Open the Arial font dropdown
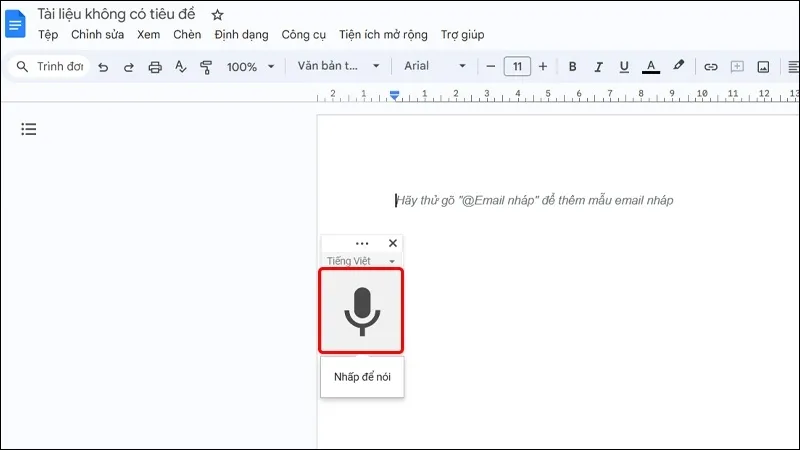Viewport: 800px width, 450px height. tap(435, 67)
